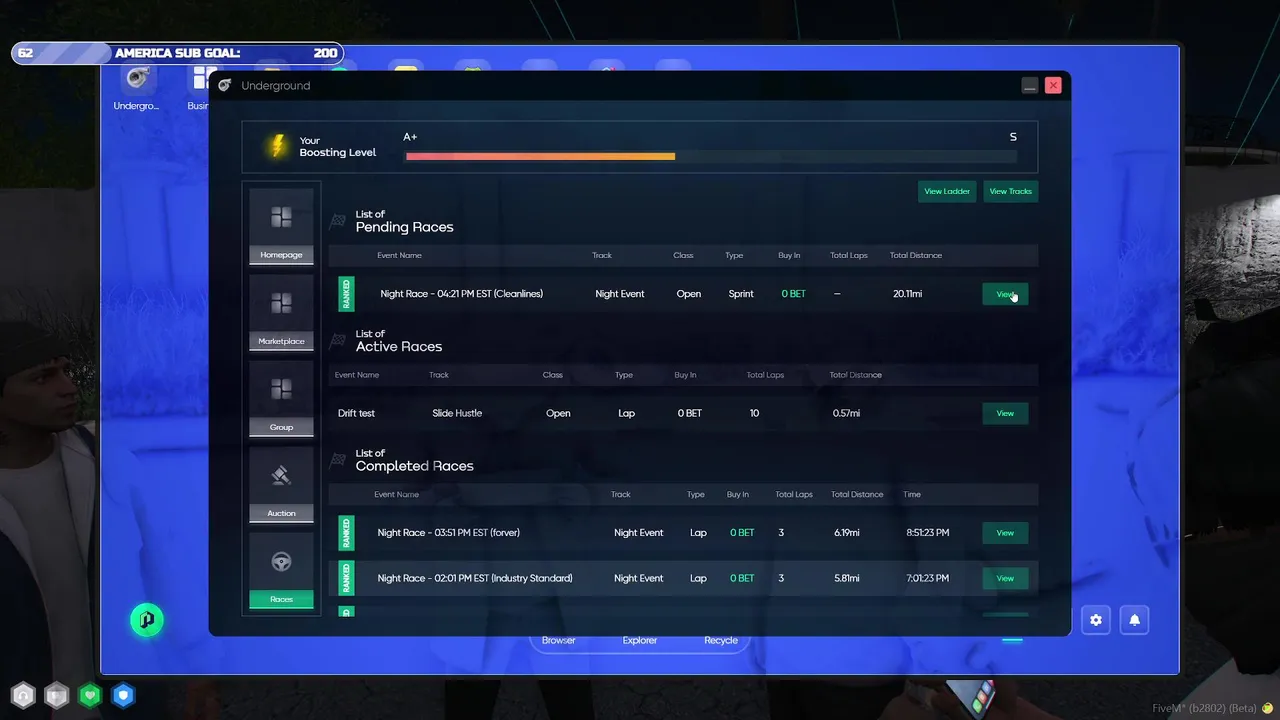Click the '0.57mi' distance value
This screenshot has width=1280, height=720.
(x=846, y=413)
